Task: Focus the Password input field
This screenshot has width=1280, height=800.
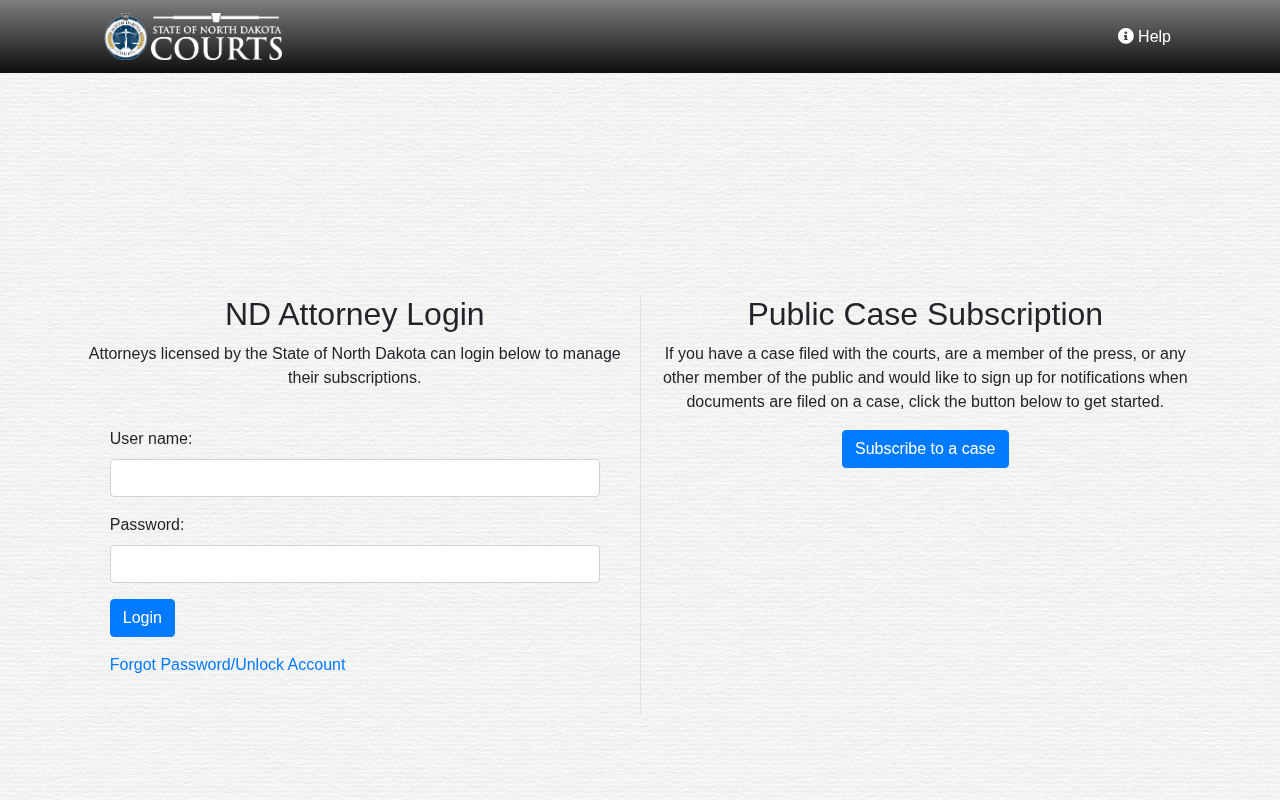Action: 355,564
